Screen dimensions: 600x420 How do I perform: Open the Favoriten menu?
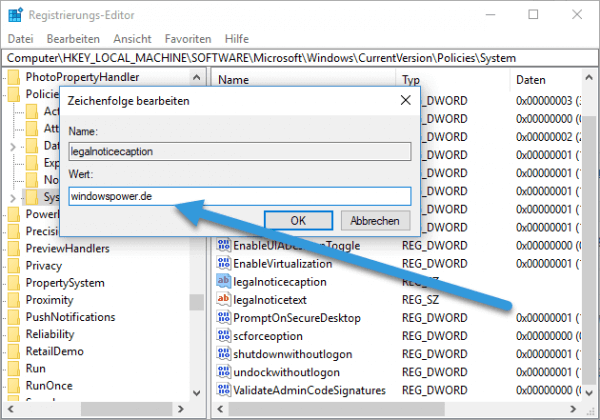(x=188, y=39)
